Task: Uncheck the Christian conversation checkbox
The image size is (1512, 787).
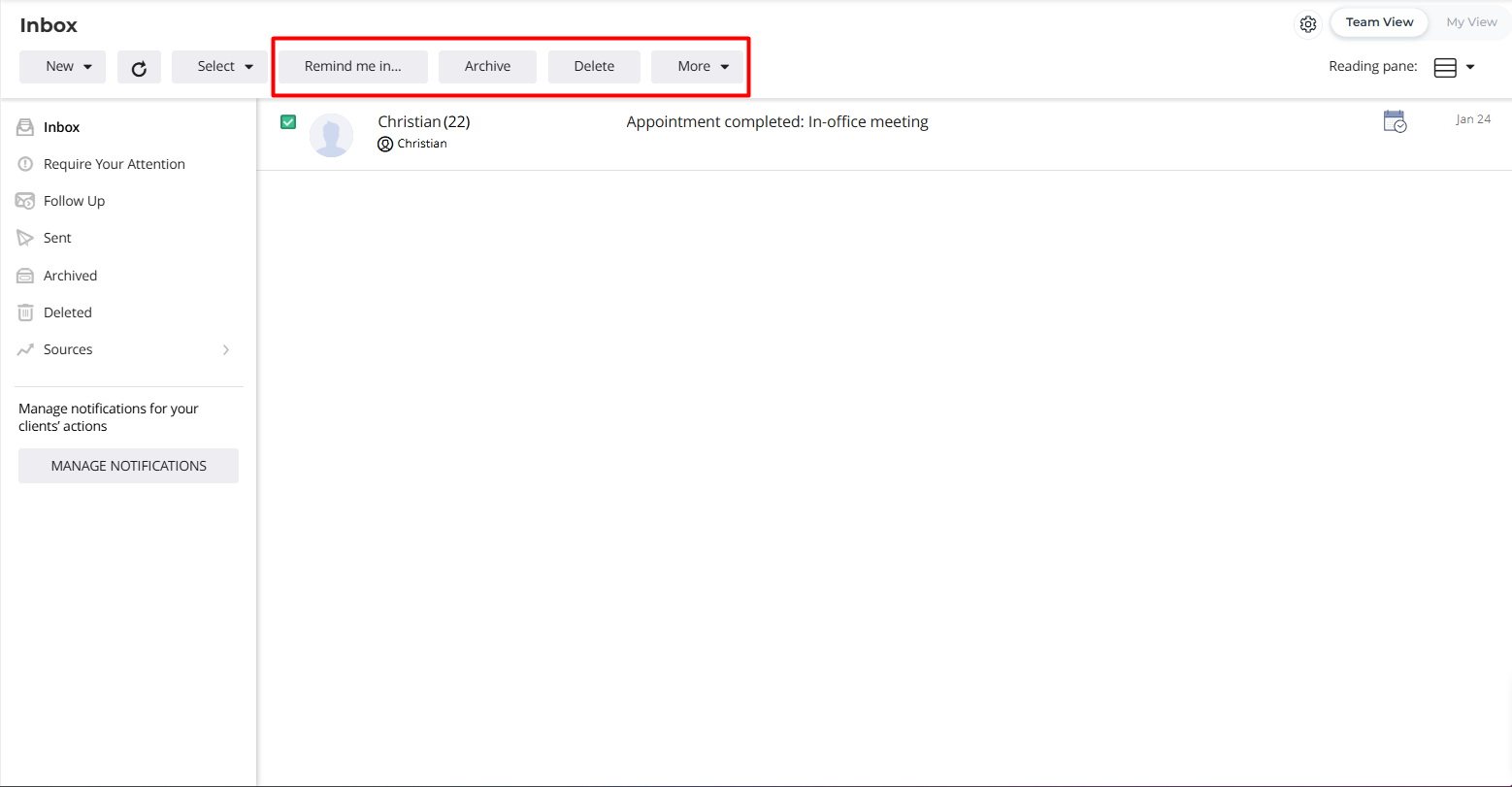Action: pos(288,121)
